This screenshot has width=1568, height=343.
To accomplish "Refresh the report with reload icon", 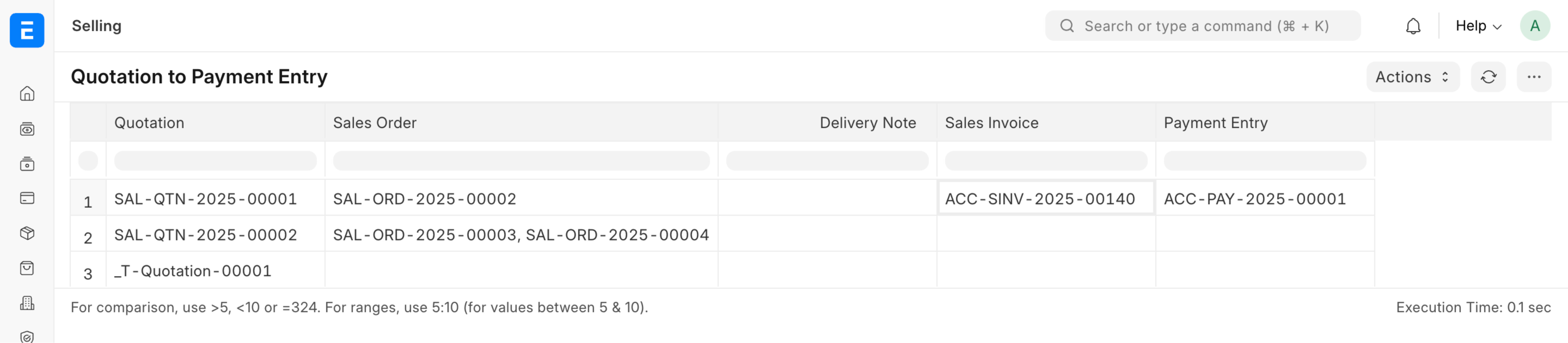I will (1488, 77).
